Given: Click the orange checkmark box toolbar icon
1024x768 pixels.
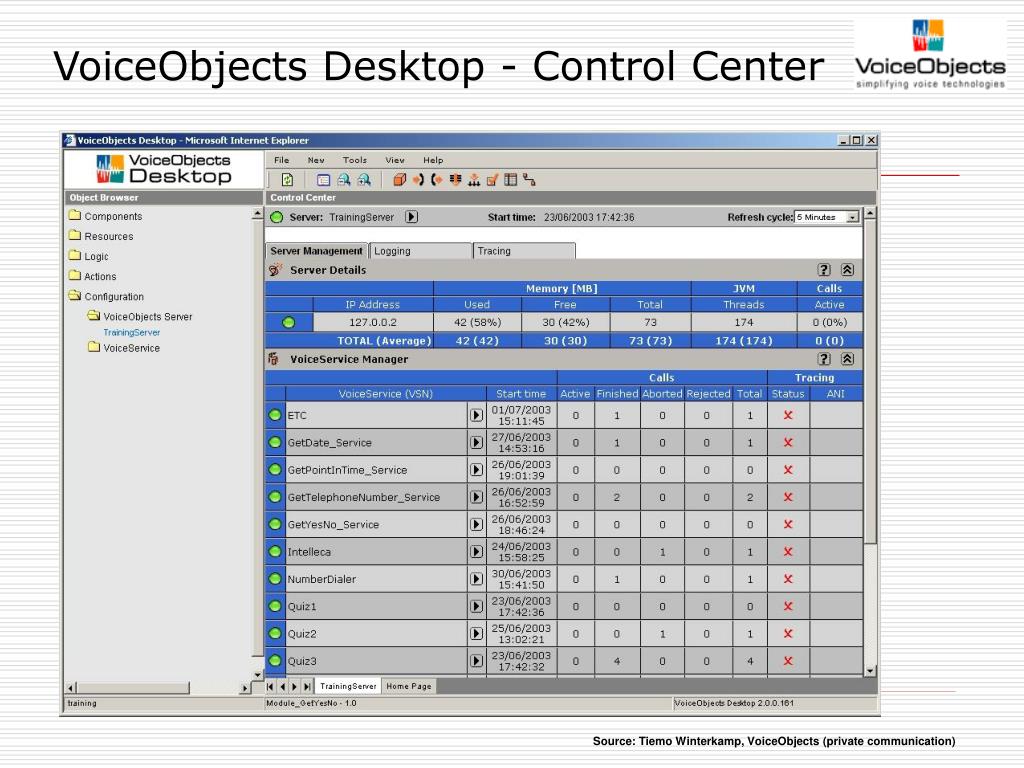Looking at the screenshot, I should click(x=492, y=180).
